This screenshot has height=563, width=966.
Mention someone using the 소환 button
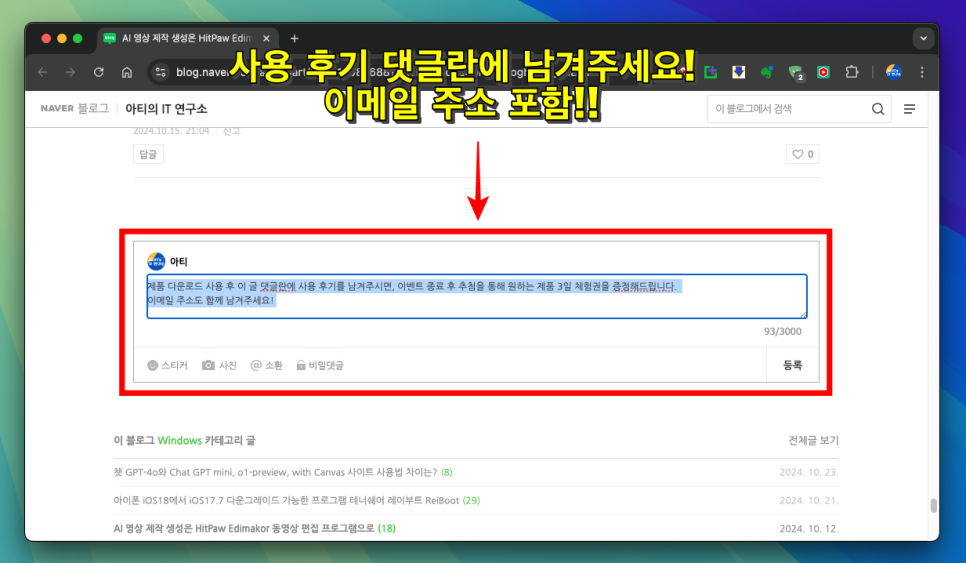[x=266, y=365]
